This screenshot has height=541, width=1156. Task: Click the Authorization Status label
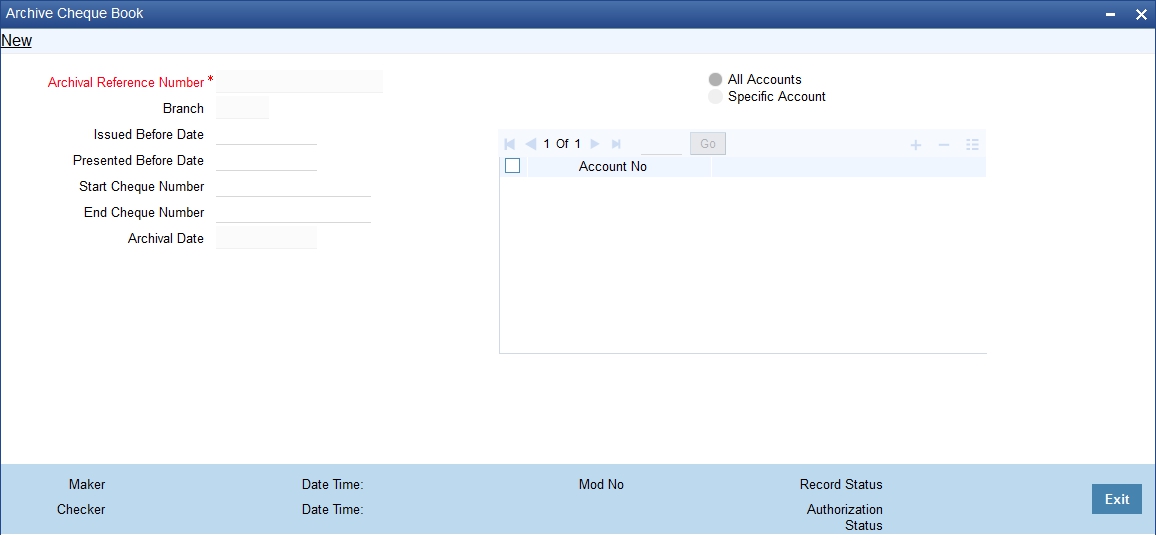pyautogui.click(x=845, y=517)
